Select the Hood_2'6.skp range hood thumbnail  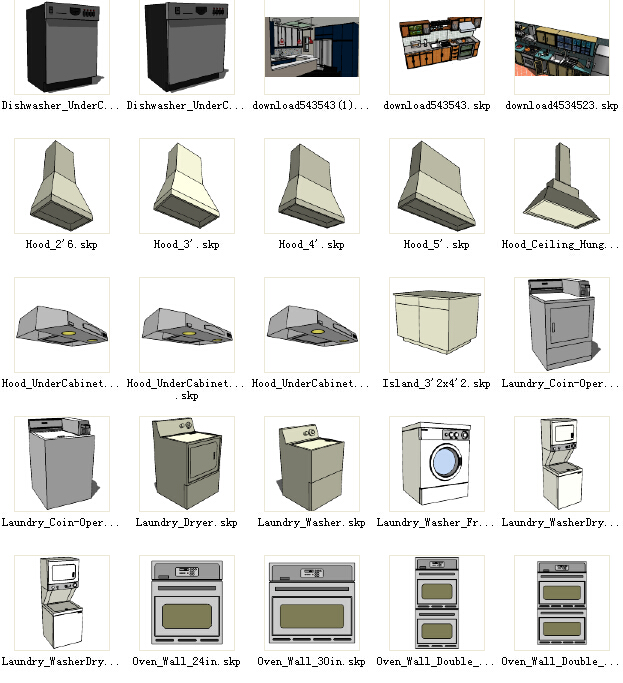62,186
